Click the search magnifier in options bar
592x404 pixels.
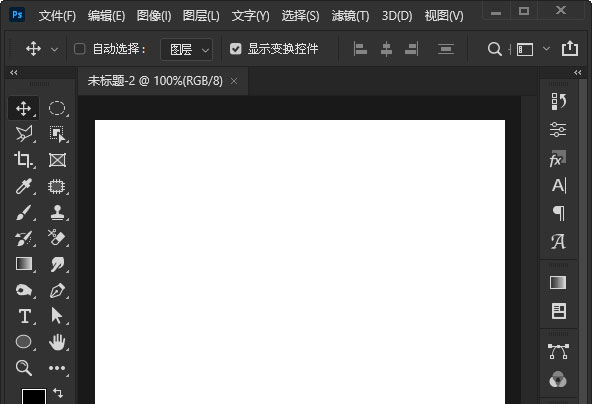(495, 49)
